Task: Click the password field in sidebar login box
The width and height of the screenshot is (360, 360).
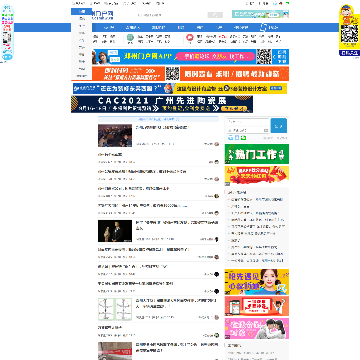Action: (x=248, y=130)
